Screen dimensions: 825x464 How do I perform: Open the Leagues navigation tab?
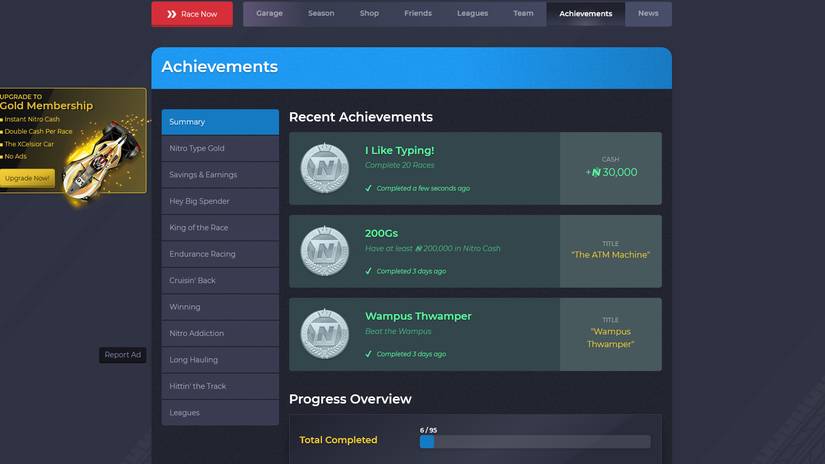472,13
